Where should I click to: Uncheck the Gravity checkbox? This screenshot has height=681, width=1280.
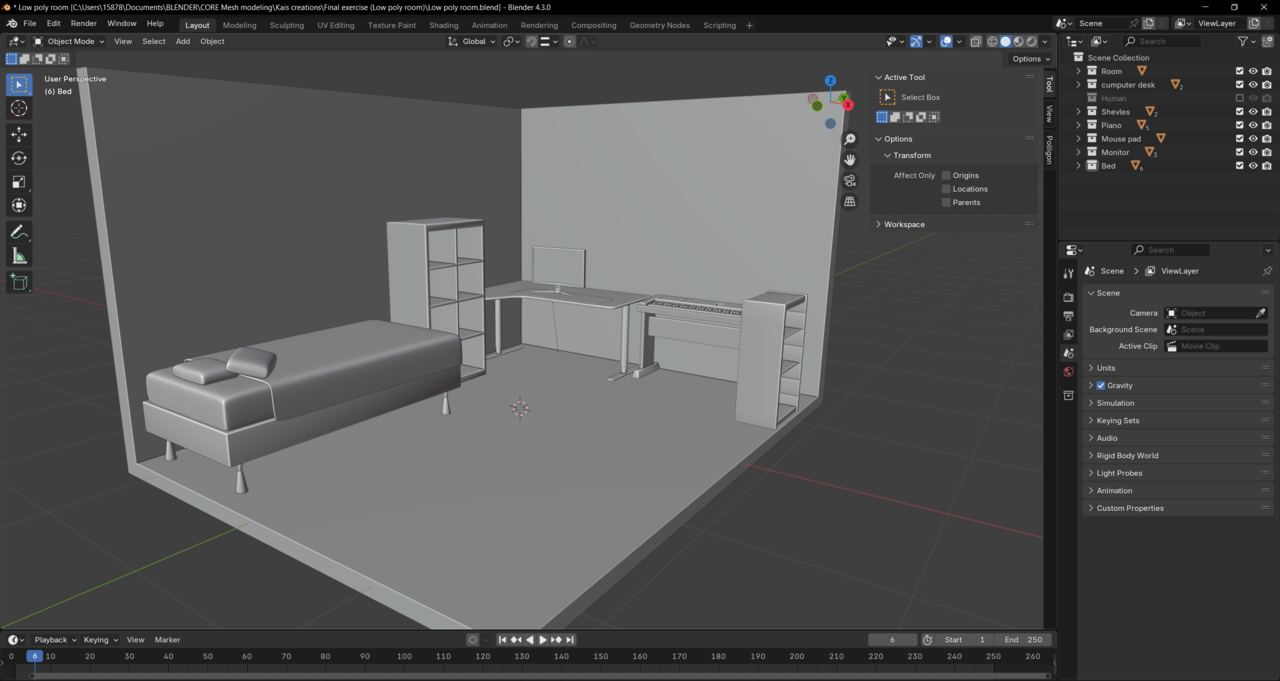pos(1101,386)
